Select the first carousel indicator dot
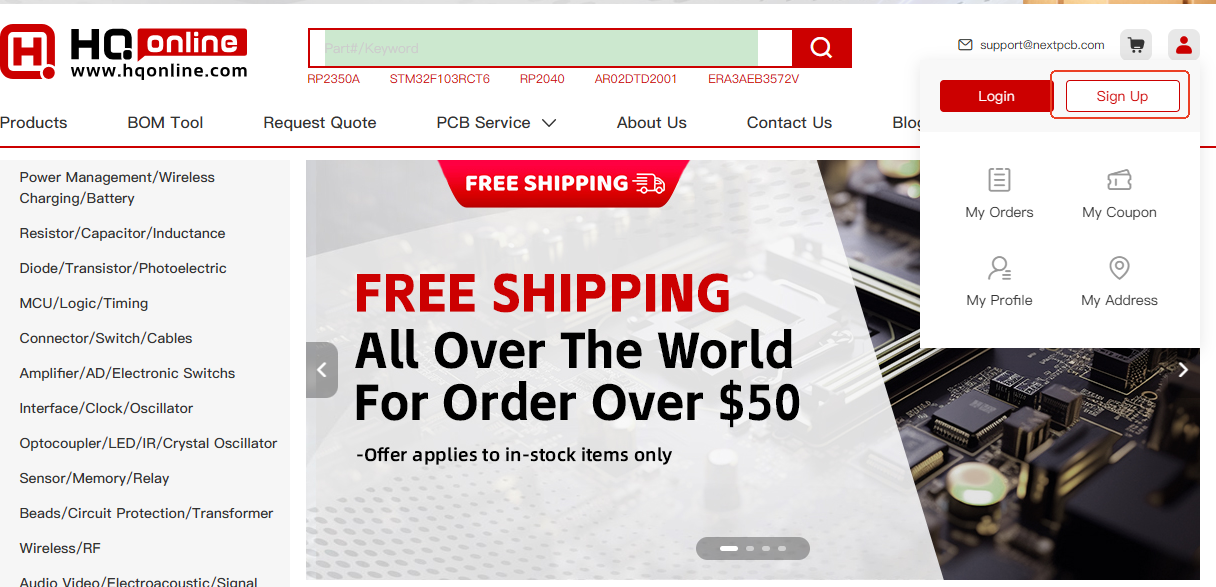Screen dimensions: 1216x587 (x=729, y=548)
